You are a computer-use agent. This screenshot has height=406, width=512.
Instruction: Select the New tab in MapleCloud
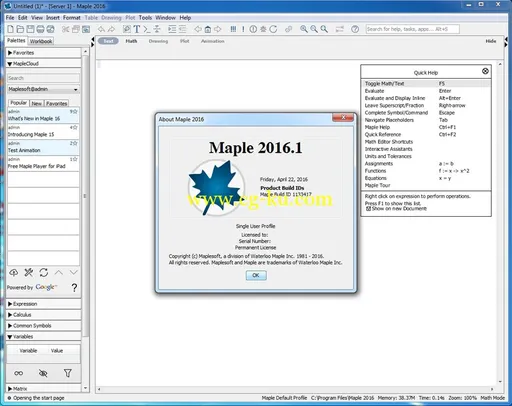coord(37,103)
